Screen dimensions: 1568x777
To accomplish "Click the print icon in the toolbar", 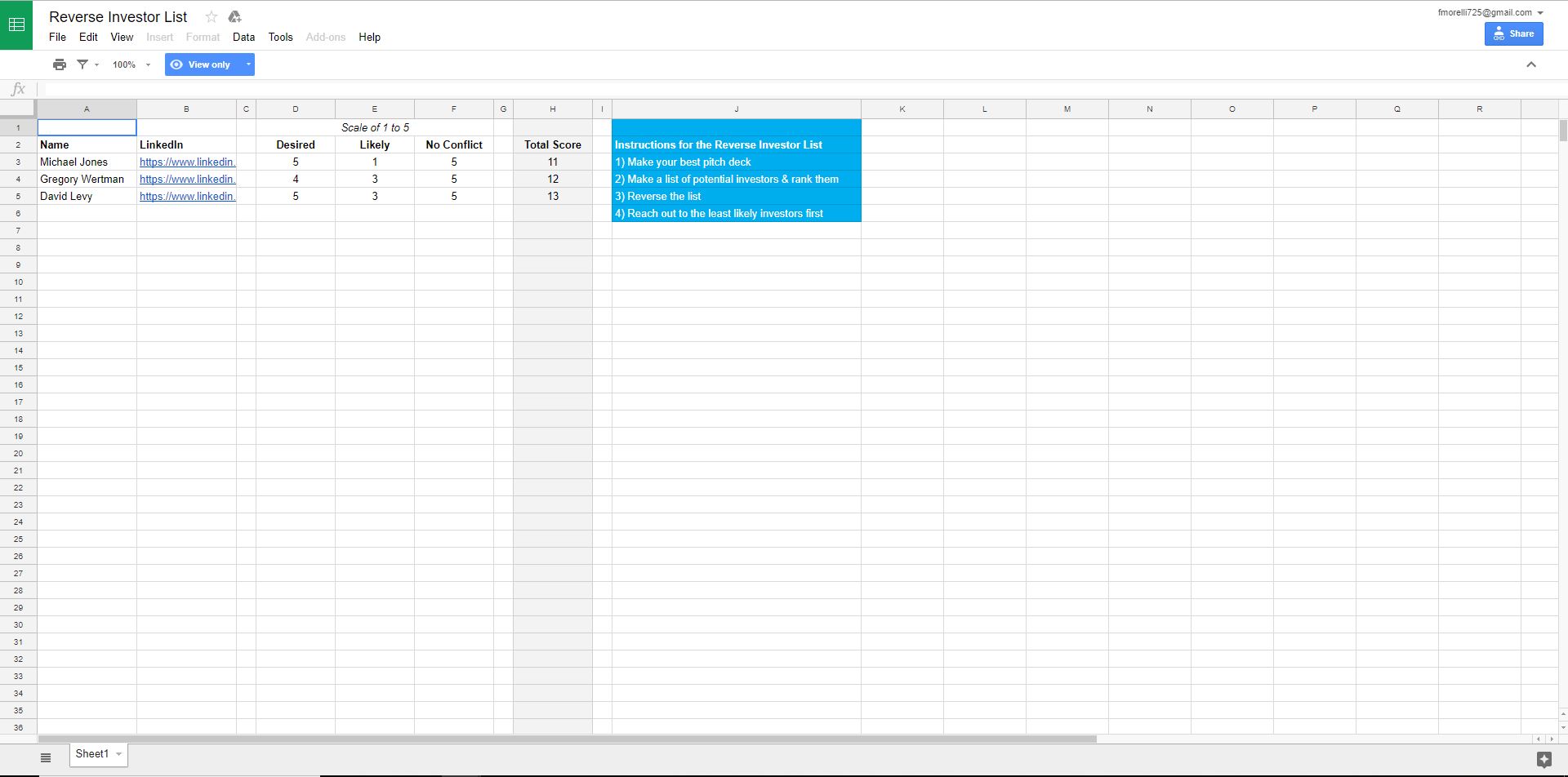I will coord(60,64).
